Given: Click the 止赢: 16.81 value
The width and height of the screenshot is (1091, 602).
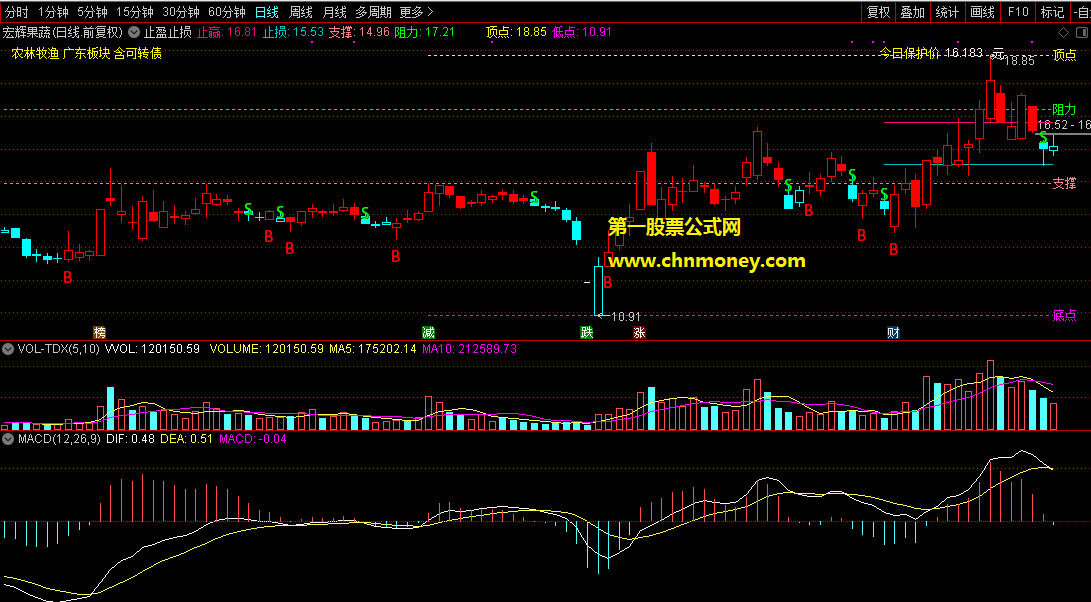Looking at the screenshot, I should click(x=227, y=32).
